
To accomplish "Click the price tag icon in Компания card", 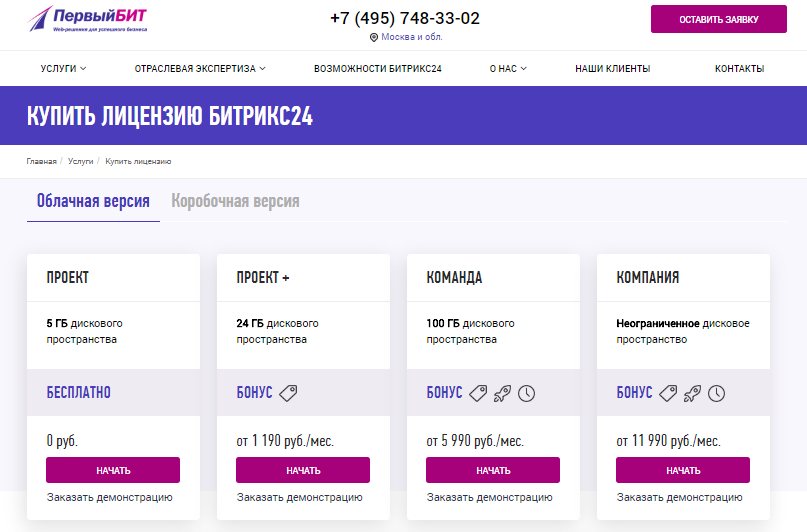I will pos(668,393).
